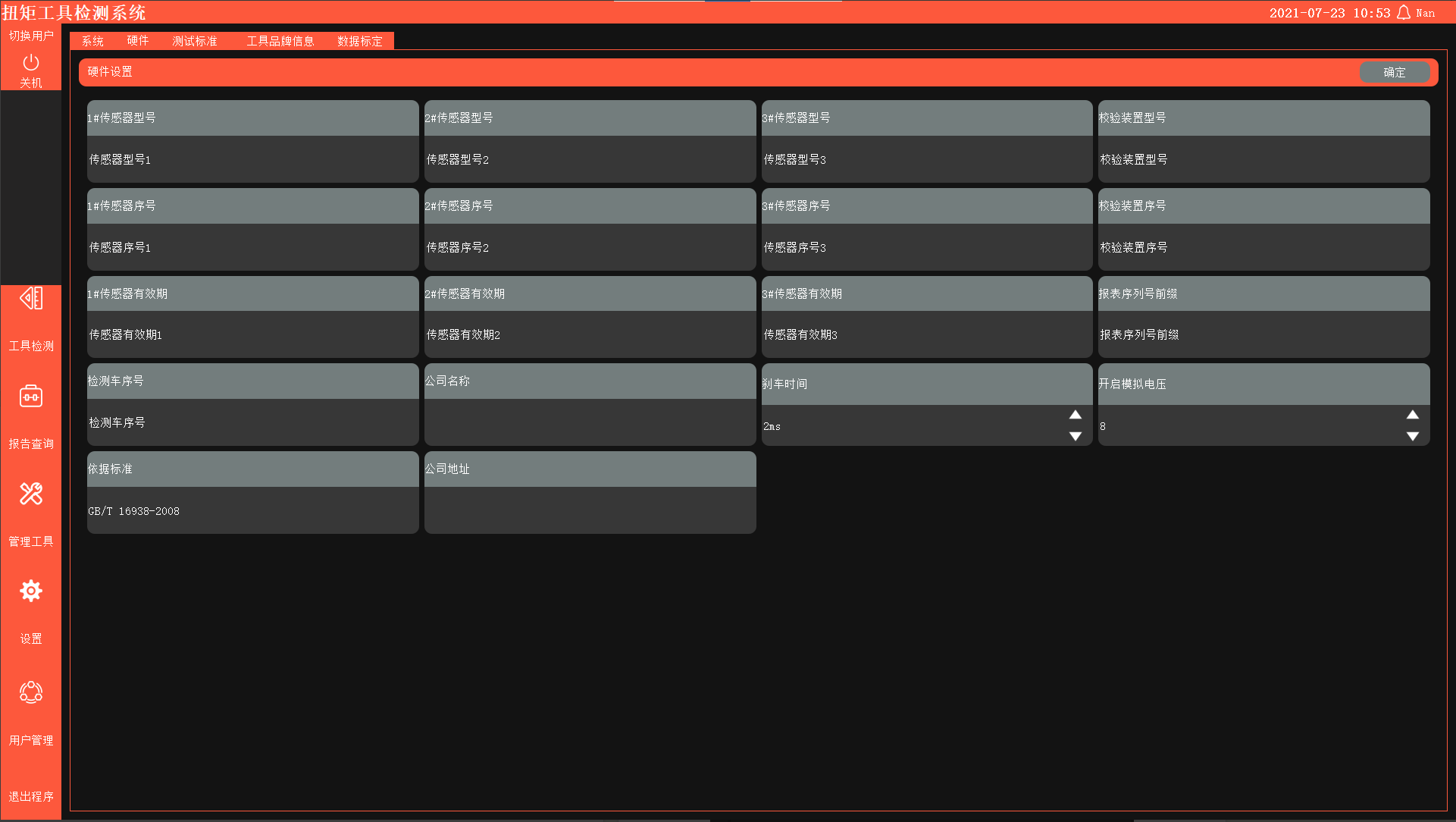Click 切换用户 to switch user
1456x822 pixels.
31,36
